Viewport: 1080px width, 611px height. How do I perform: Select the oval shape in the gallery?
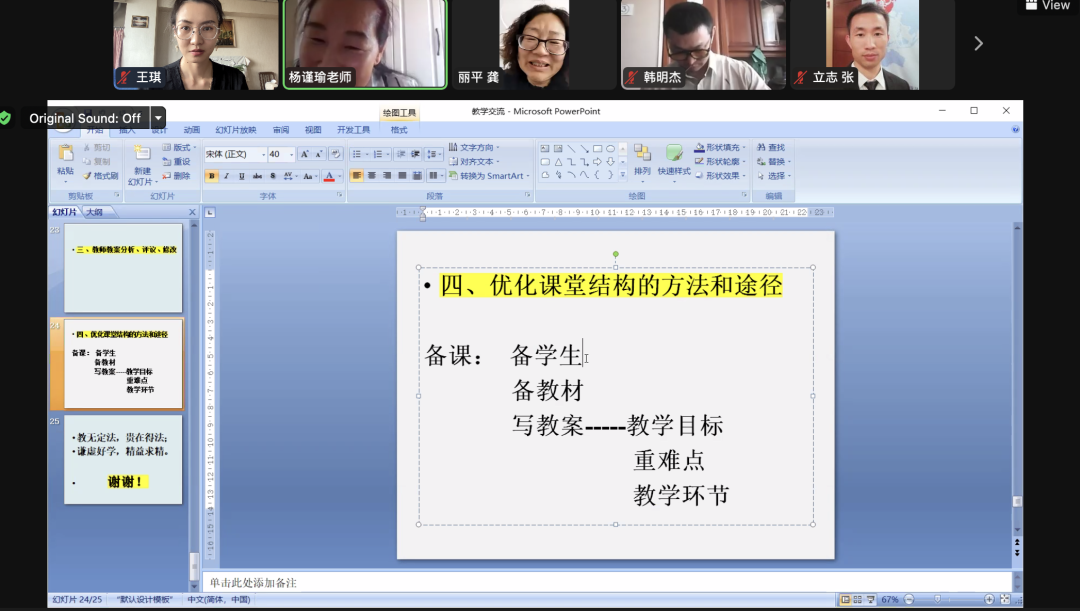[610, 148]
